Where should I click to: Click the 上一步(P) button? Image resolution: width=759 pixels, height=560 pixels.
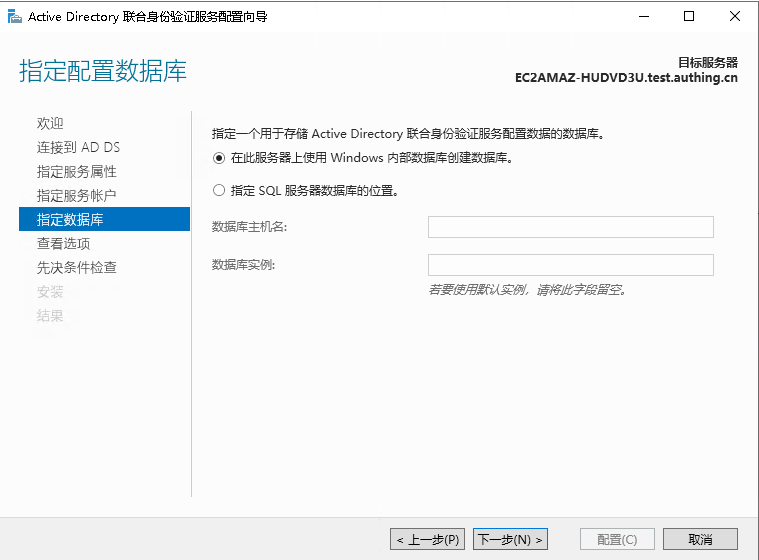click(x=427, y=539)
